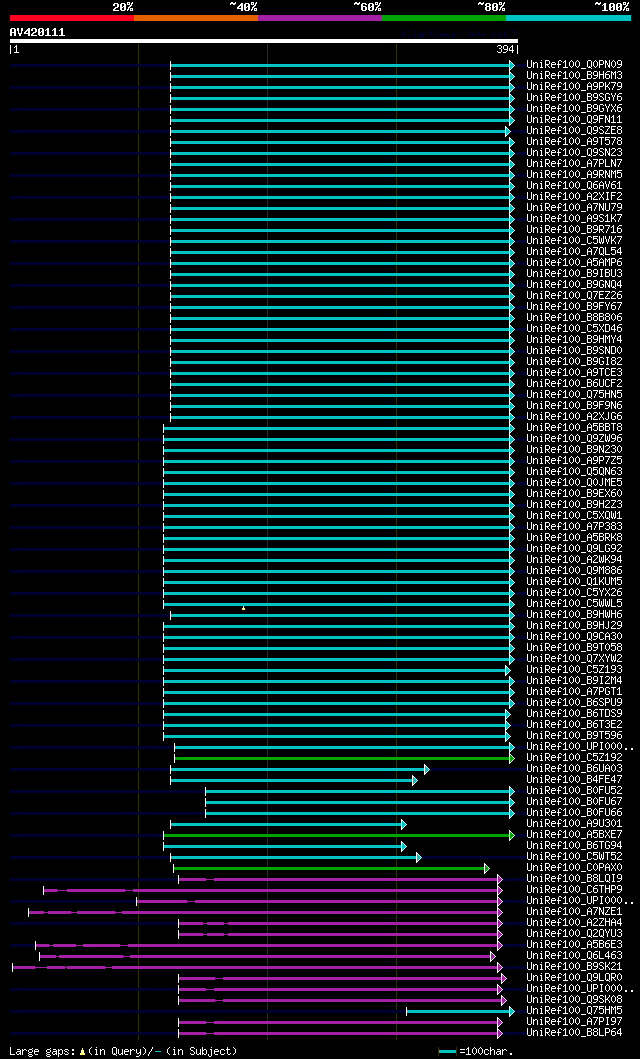Click the UniRef100_C5WWL5 label
Image resolution: width=640 pixels, height=1059 pixels.
click(x=575, y=604)
